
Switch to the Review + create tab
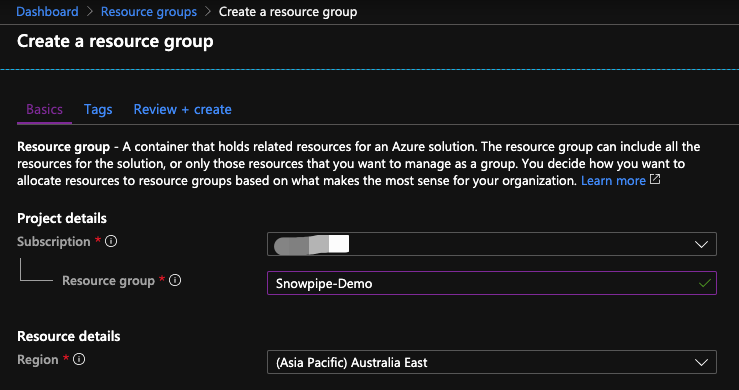tap(182, 109)
